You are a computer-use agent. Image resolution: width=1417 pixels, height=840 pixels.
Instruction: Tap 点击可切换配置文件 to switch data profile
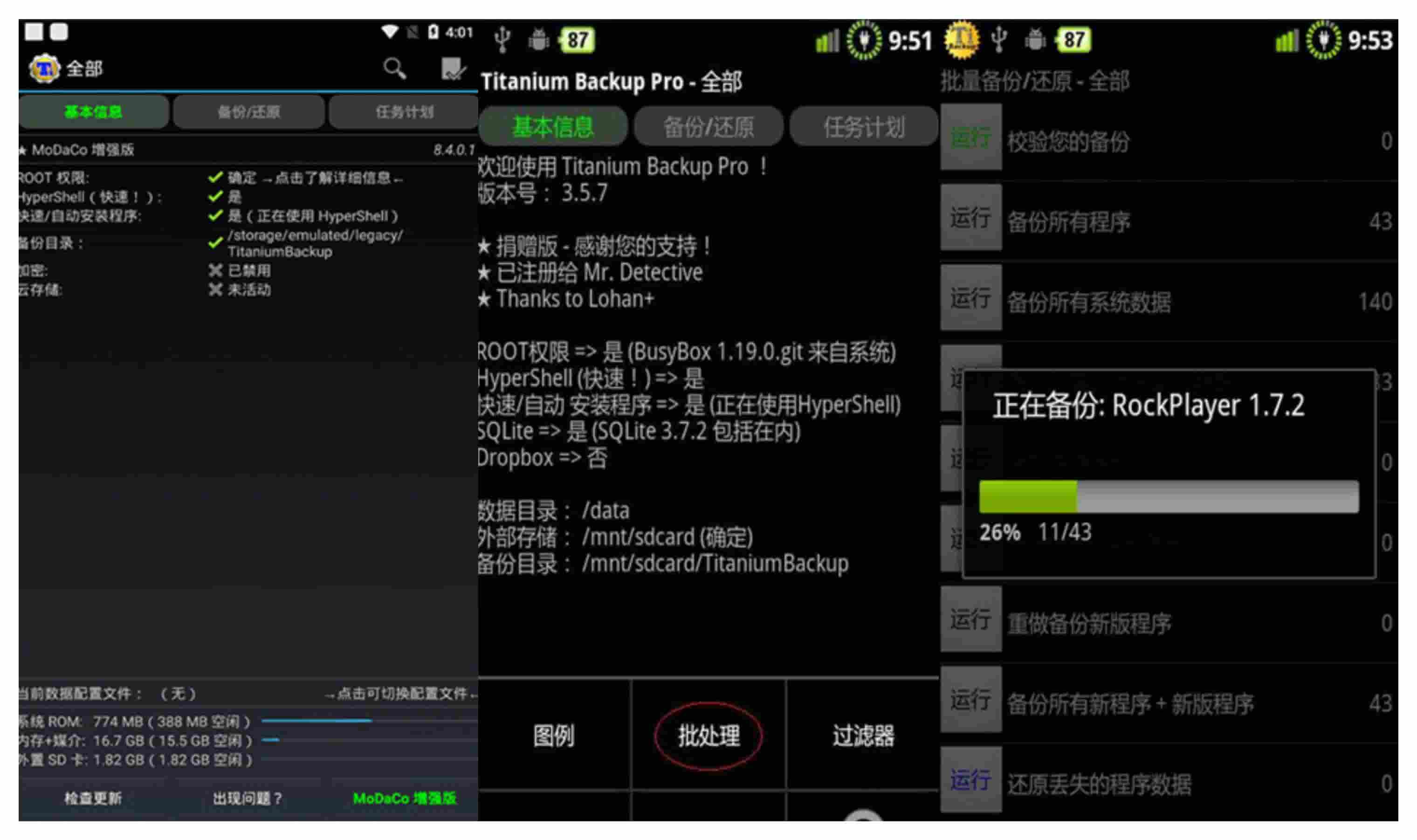click(401, 694)
